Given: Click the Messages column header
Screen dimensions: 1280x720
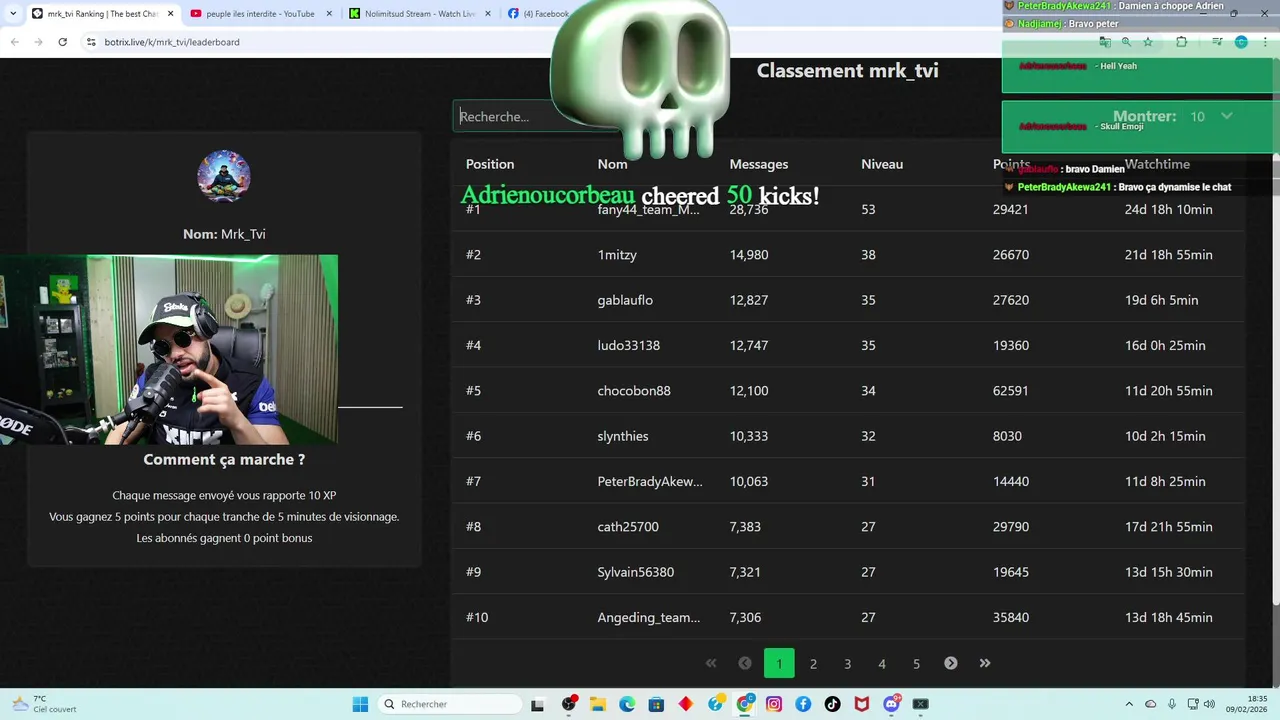Looking at the screenshot, I should tap(759, 164).
